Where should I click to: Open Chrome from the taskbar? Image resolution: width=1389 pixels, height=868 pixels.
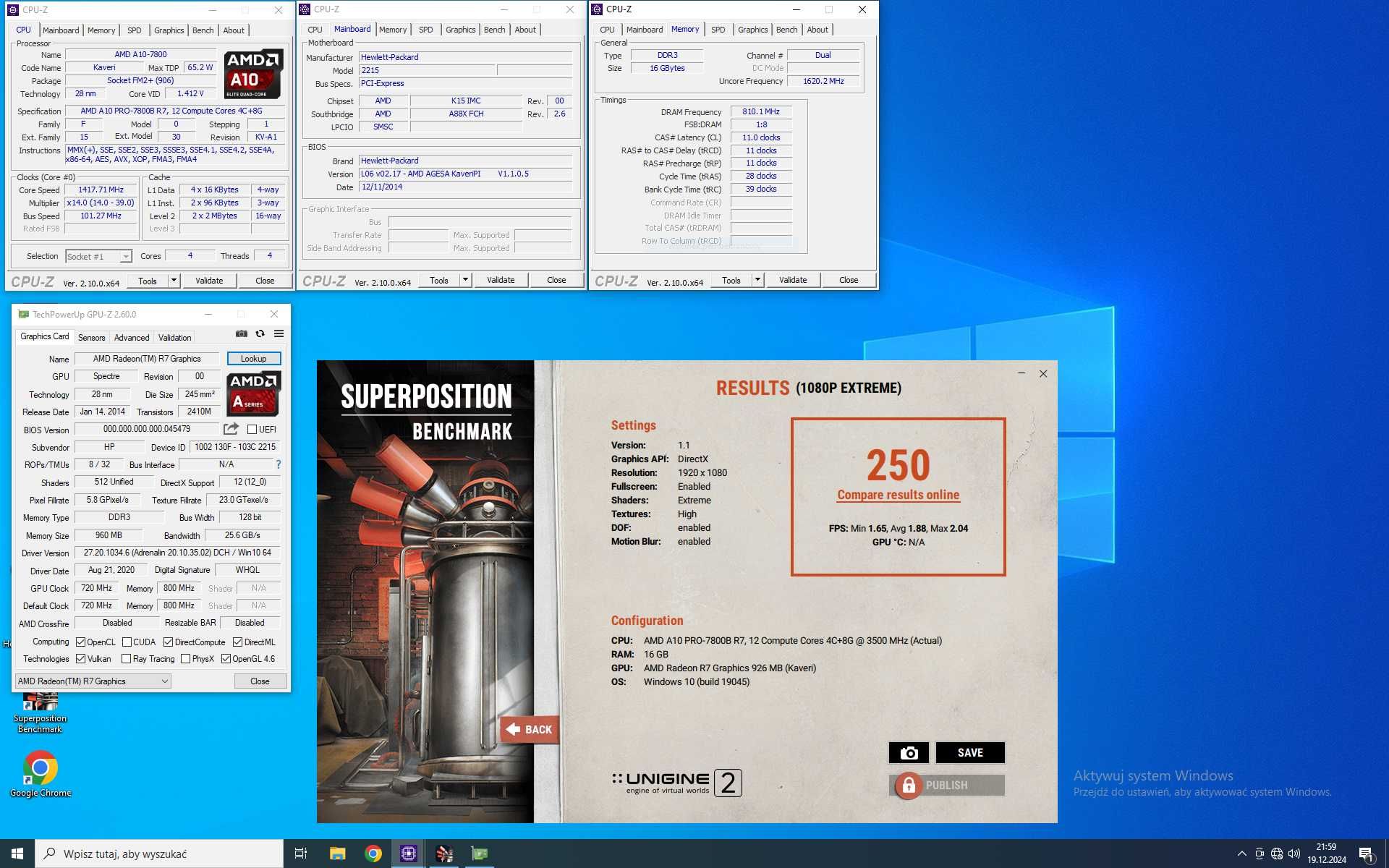(x=373, y=854)
